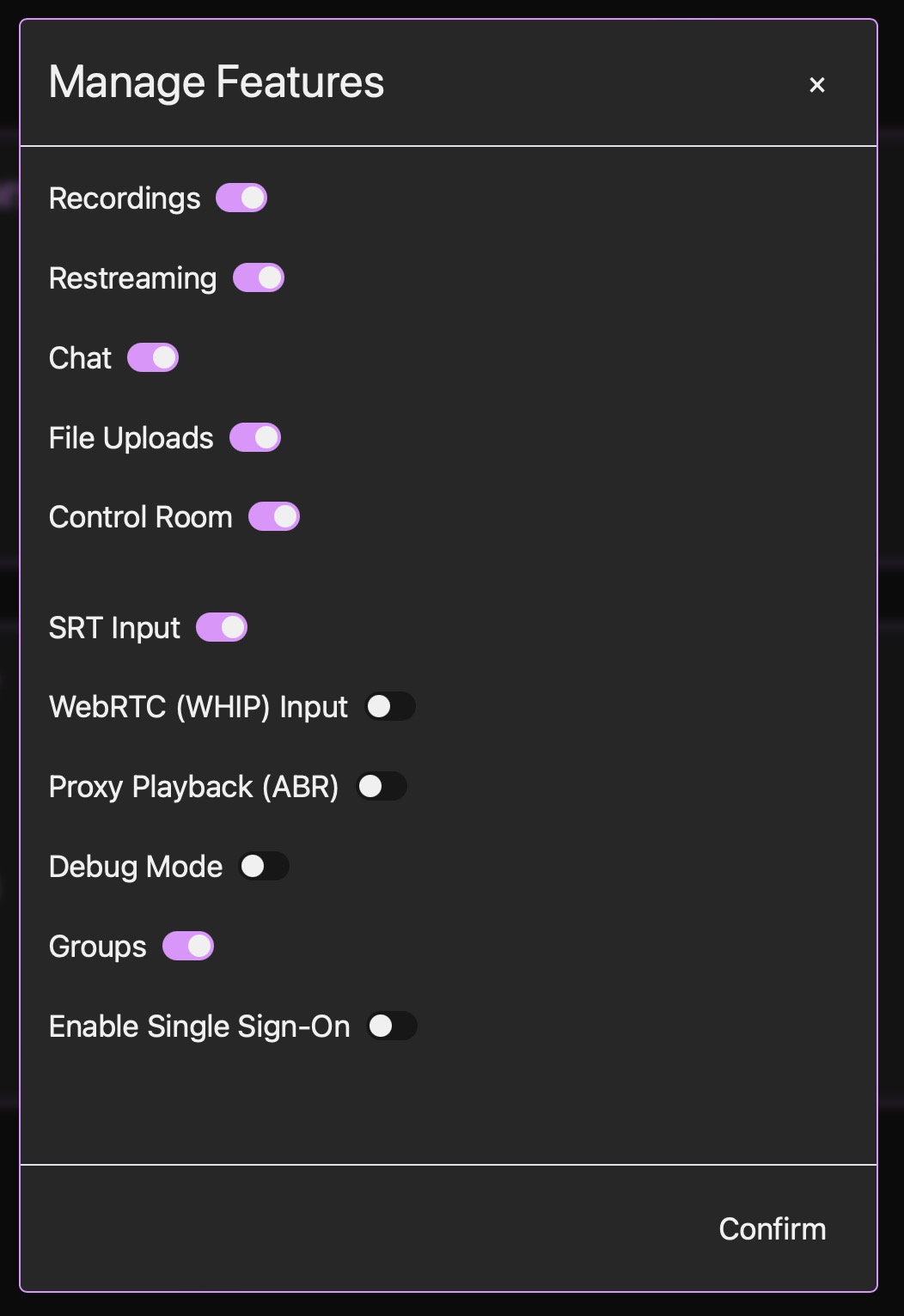This screenshot has height=1316, width=904.
Task: Click the Debug Mode label text
Action: pyautogui.click(x=136, y=867)
